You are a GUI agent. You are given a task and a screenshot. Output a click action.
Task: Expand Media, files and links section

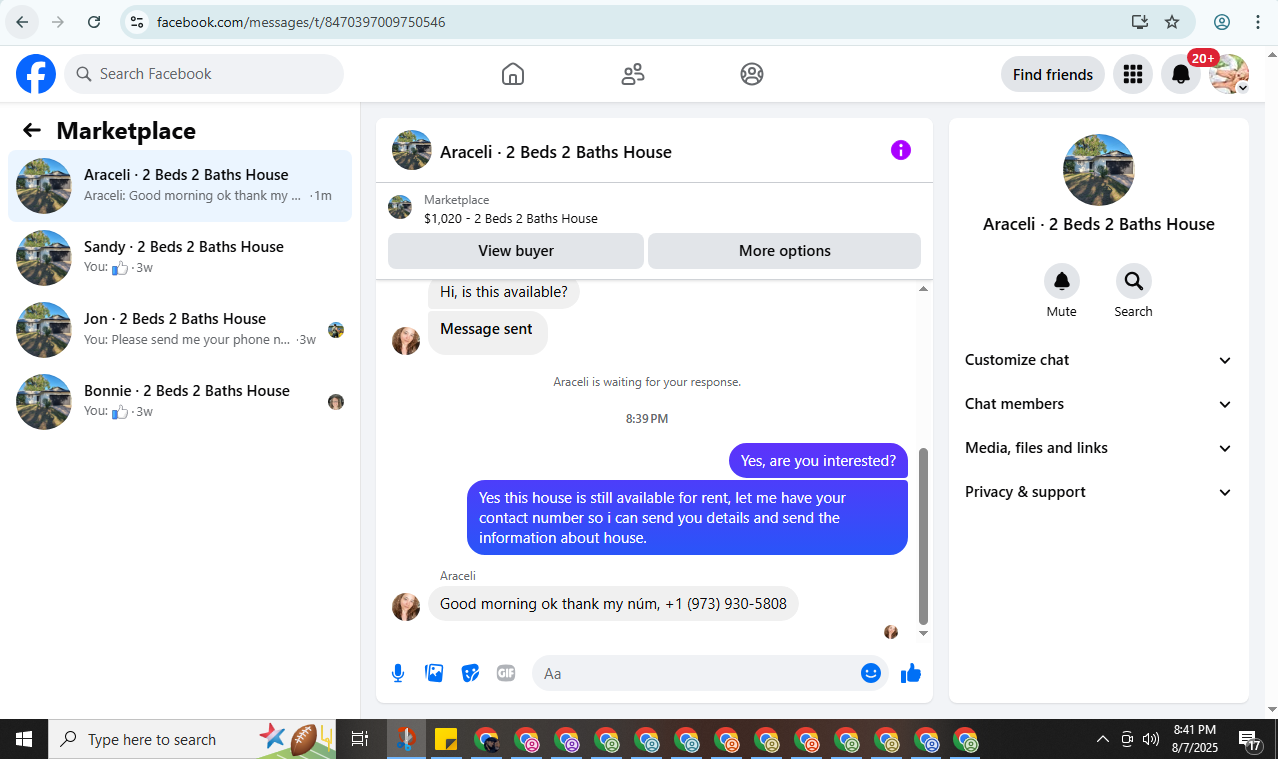tap(1099, 448)
